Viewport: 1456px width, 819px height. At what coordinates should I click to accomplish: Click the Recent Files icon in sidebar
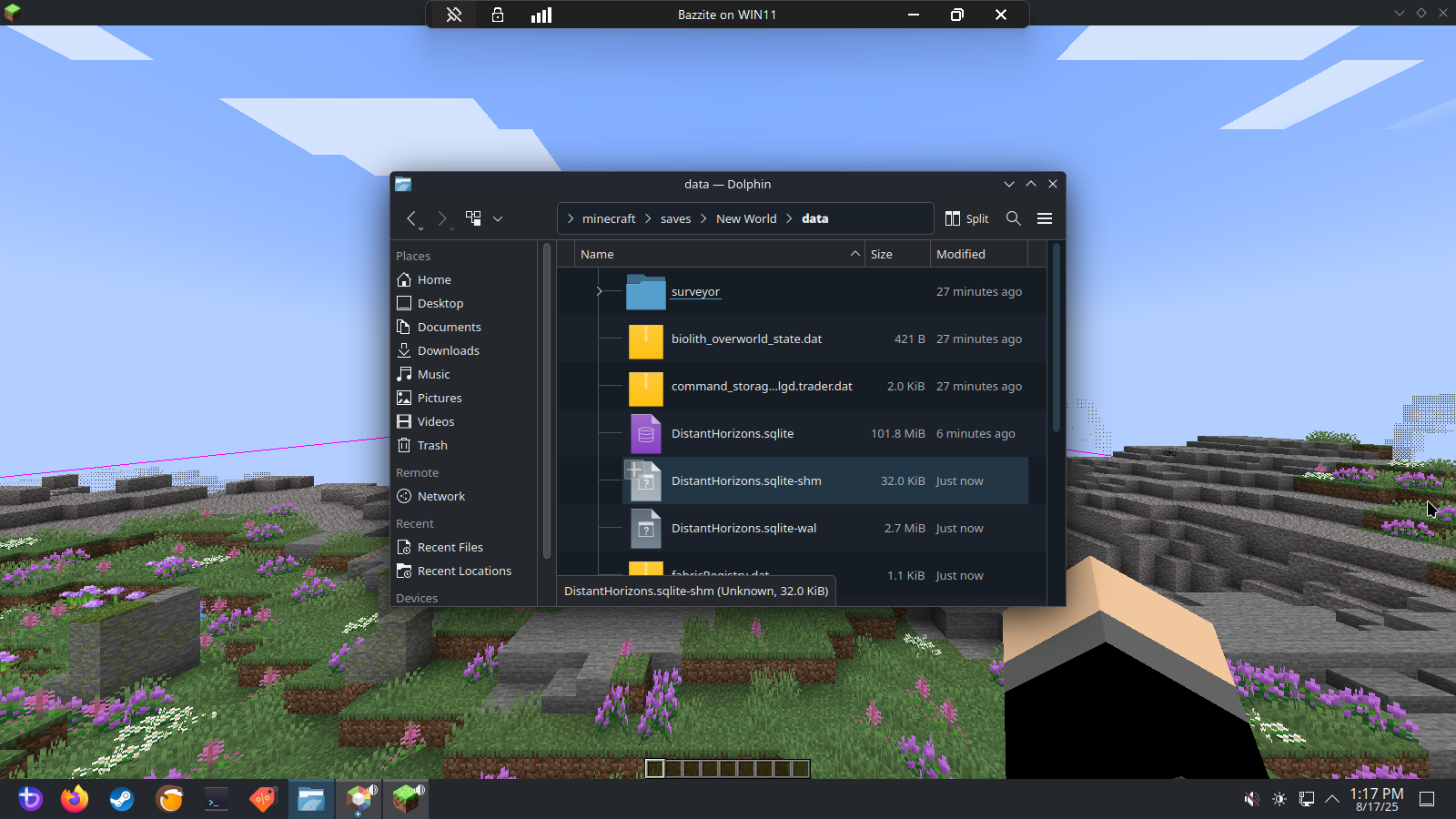click(x=404, y=547)
